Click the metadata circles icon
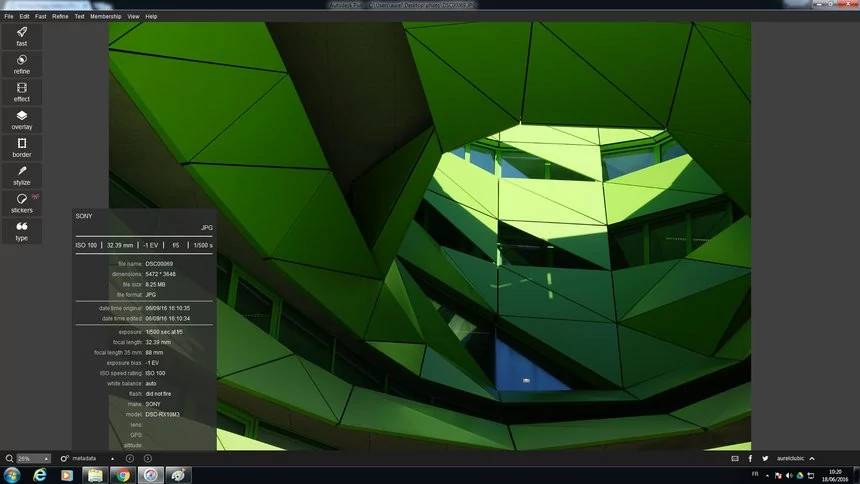 [64, 458]
